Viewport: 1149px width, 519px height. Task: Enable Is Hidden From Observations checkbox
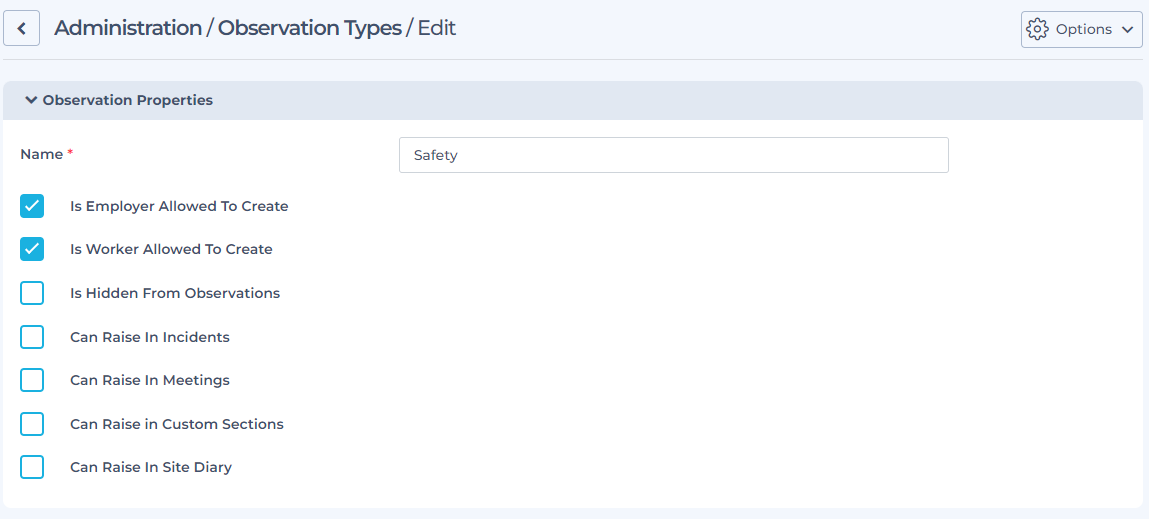(x=32, y=293)
